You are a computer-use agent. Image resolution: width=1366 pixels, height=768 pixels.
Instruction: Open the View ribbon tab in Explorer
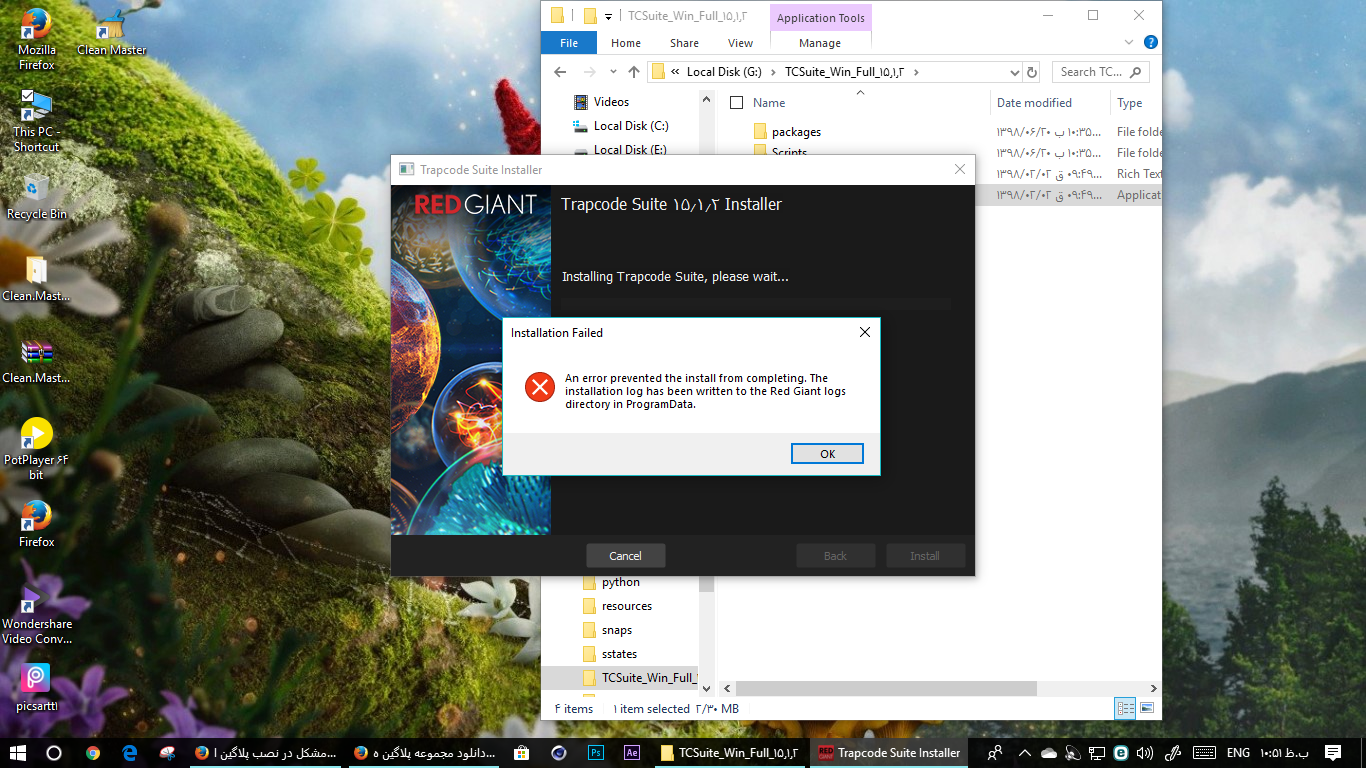click(x=741, y=43)
